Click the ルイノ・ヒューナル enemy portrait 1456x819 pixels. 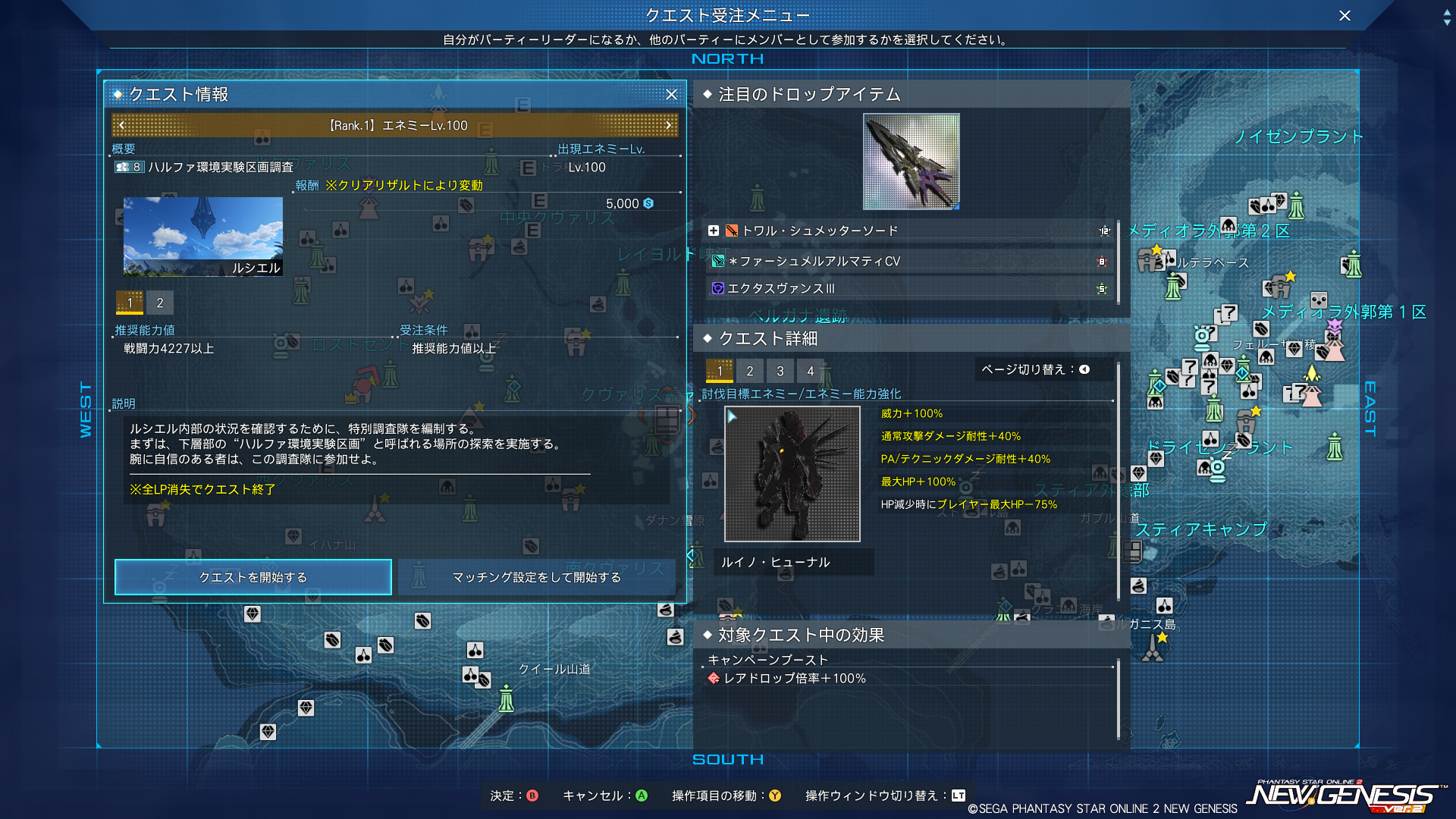[792, 474]
